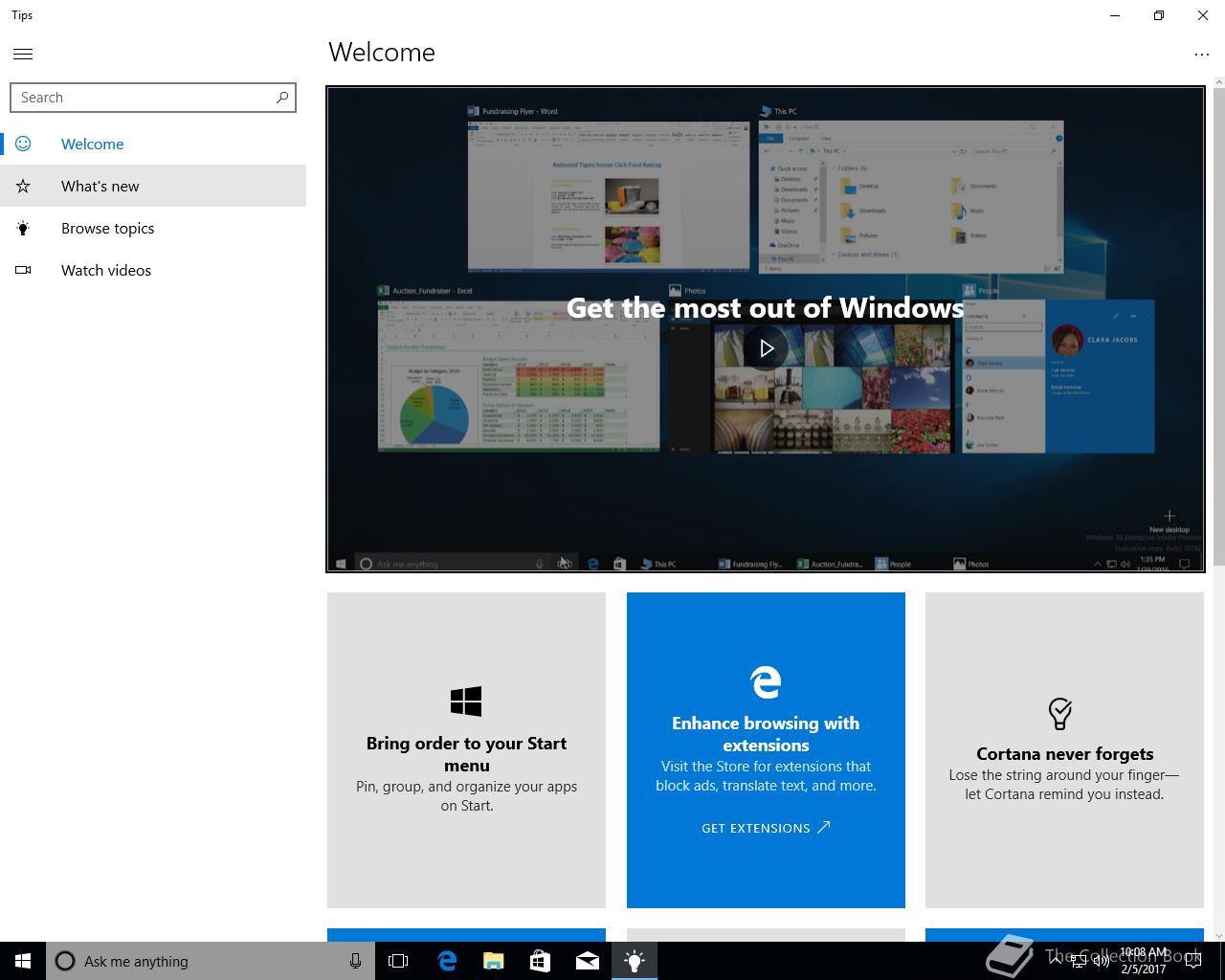This screenshot has height=980, width=1225.
Task: Click the Edge icon in extensions tile
Action: pyautogui.click(x=766, y=681)
